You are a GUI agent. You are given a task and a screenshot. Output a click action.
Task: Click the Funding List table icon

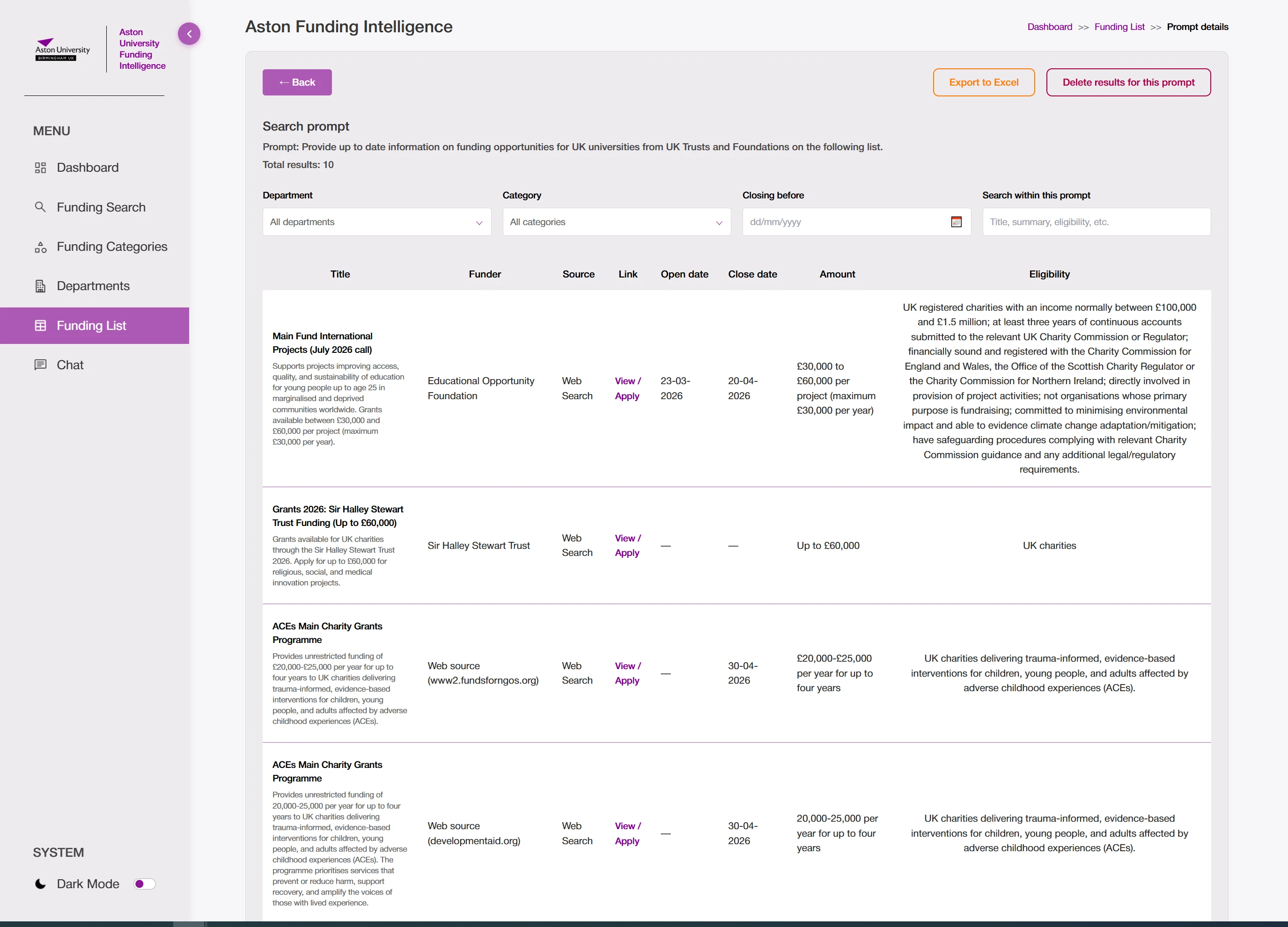click(40, 325)
